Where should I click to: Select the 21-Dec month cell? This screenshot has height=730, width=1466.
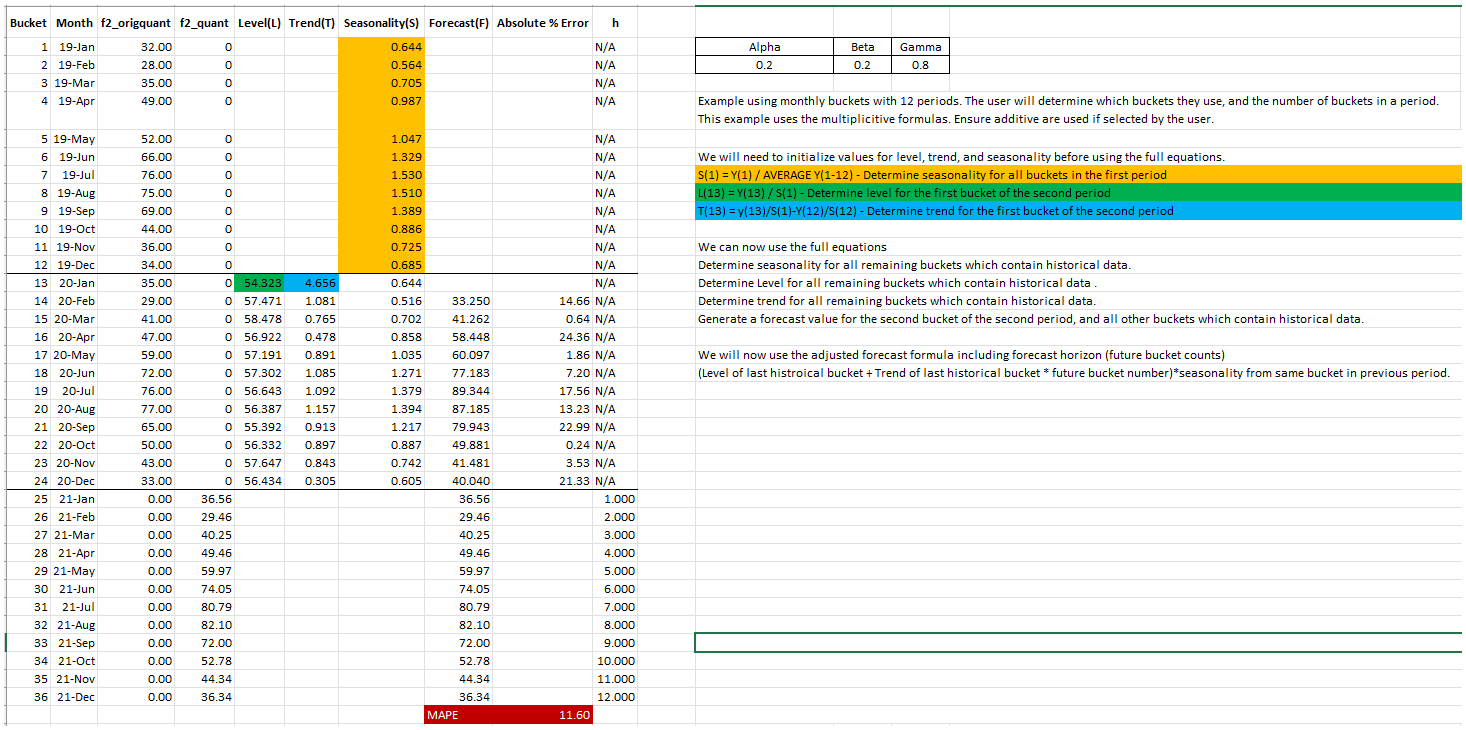pos(75,697)
